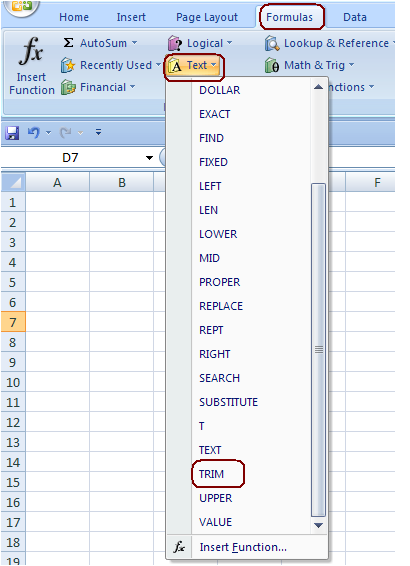Click the Financial functions book icon
410x566 pixels.
pyautogui.click(x=68, y=87)
